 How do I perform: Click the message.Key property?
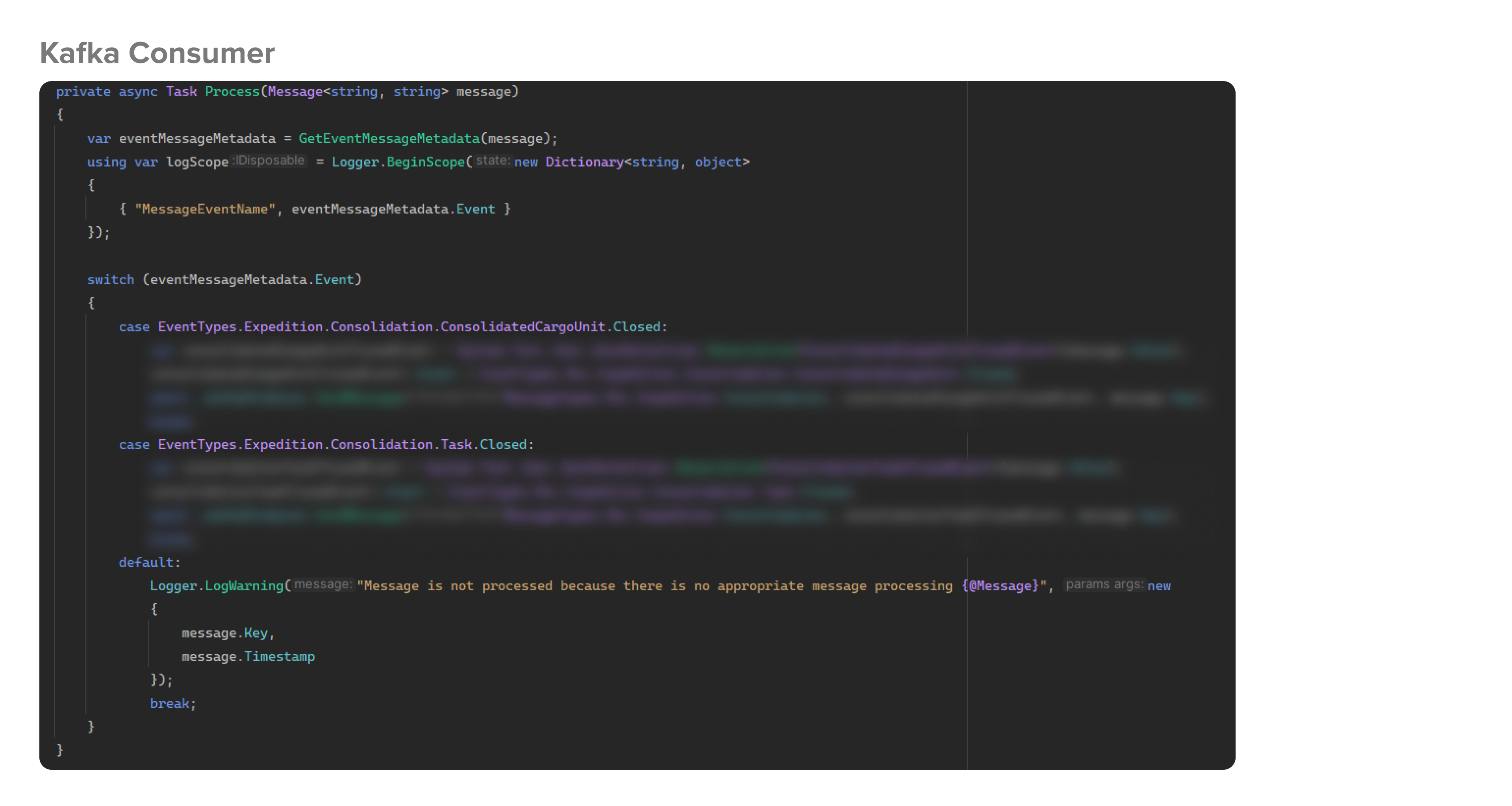[256, 634]
